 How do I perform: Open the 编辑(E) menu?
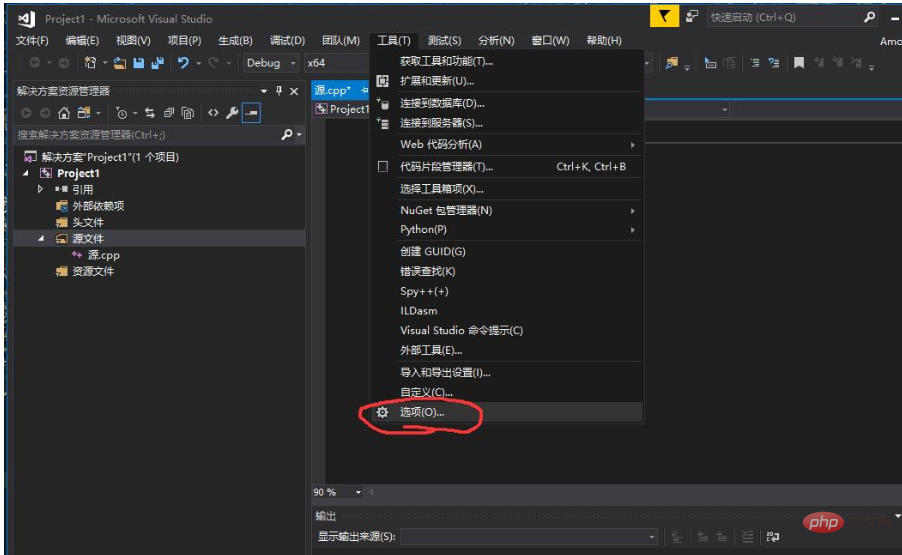pos(82,40)
